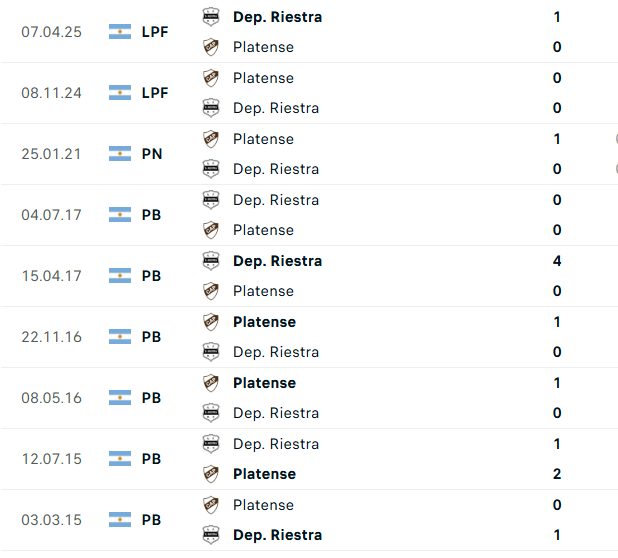618x558 pixels.
Task: Click Dep. Riestra crest in 15.04.17 match
Action: click(211, 261)
